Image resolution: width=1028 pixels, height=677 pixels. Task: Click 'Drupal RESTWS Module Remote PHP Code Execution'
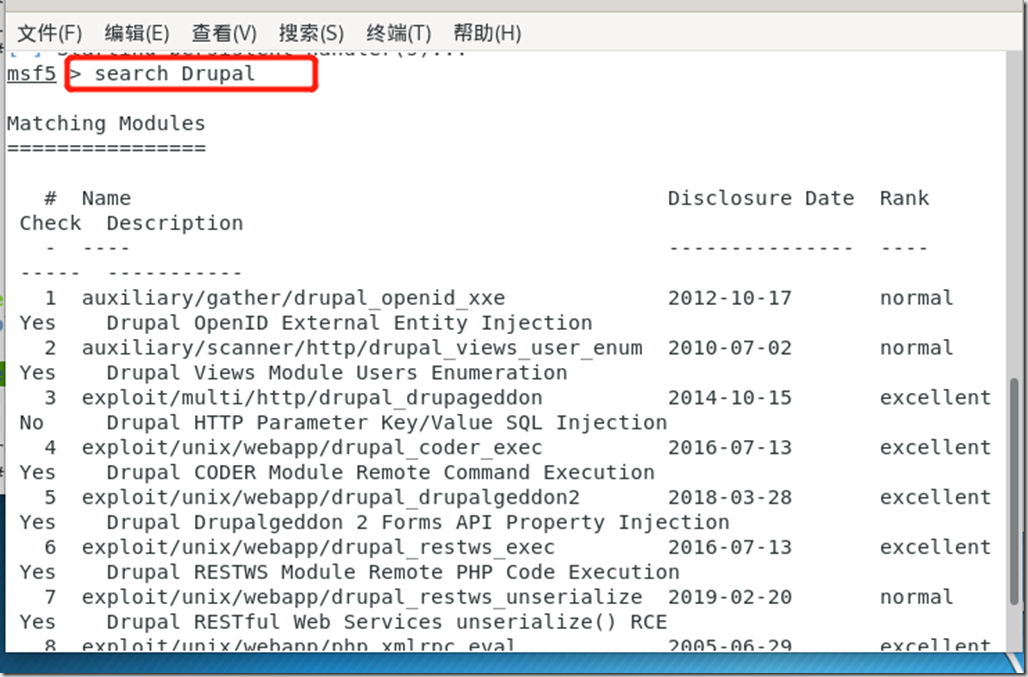tap(393, 572)
